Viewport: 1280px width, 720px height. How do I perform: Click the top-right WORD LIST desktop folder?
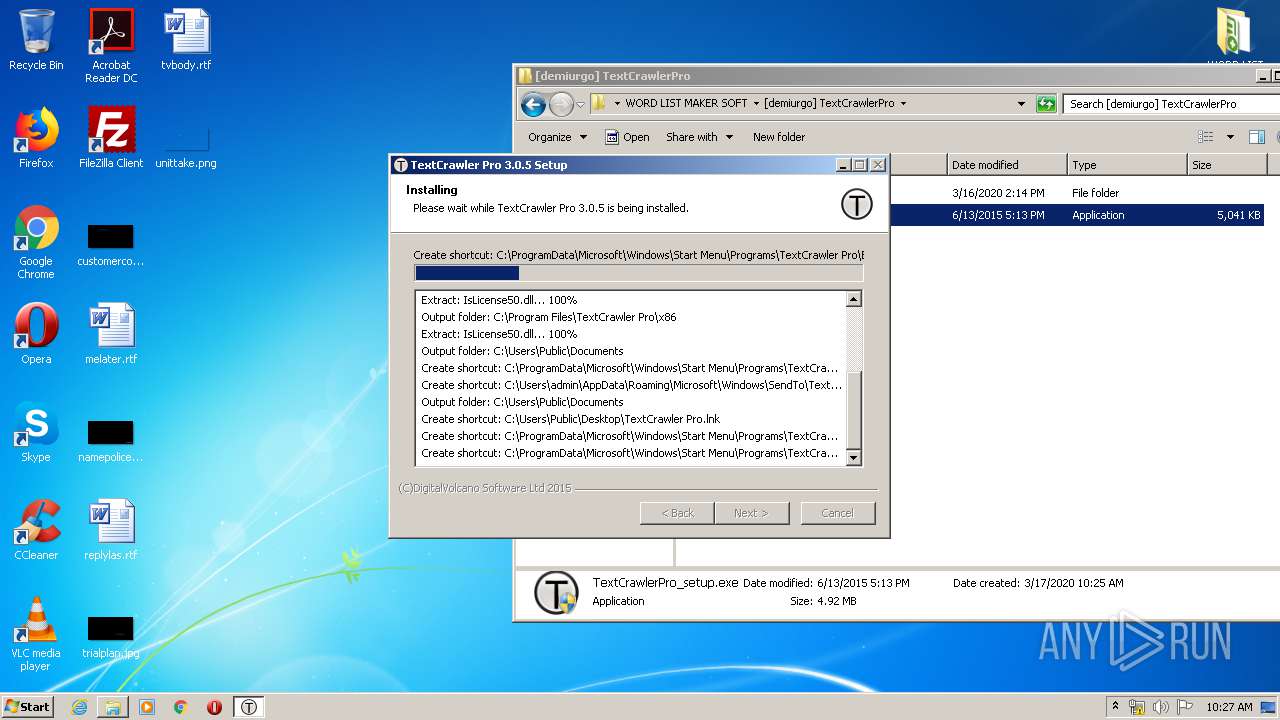(x=1234, y=38)
